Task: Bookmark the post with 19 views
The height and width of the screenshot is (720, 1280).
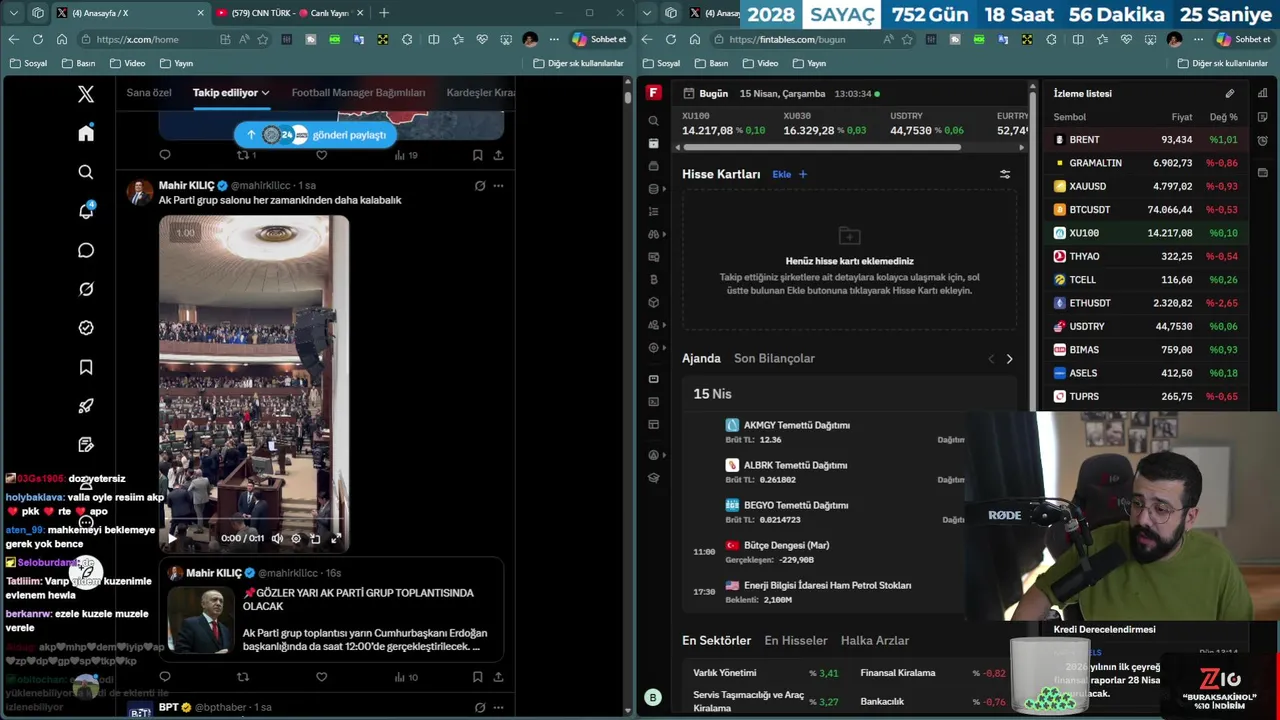Action: (x=477, y=155)
